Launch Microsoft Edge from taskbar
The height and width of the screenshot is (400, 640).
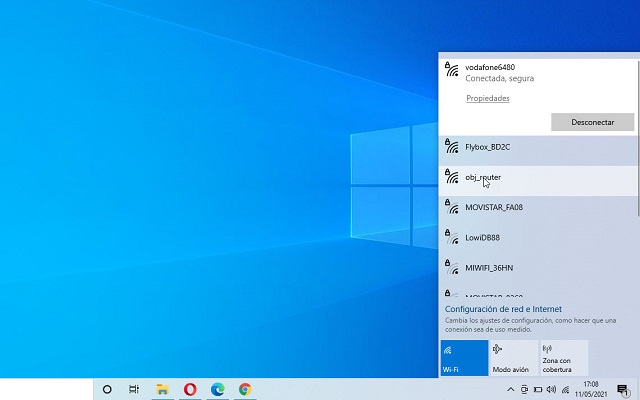point(218,389)
